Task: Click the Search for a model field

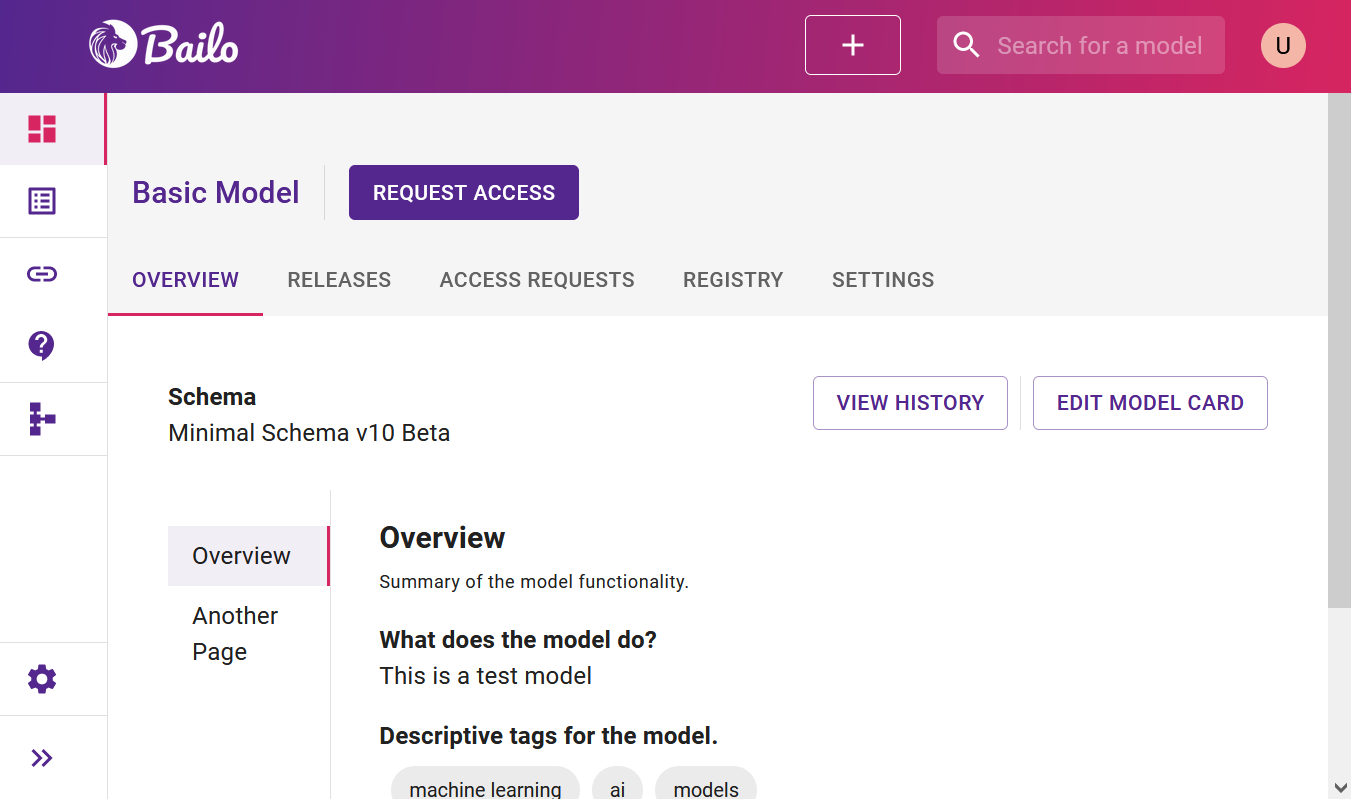Action: pos(1099,46)
